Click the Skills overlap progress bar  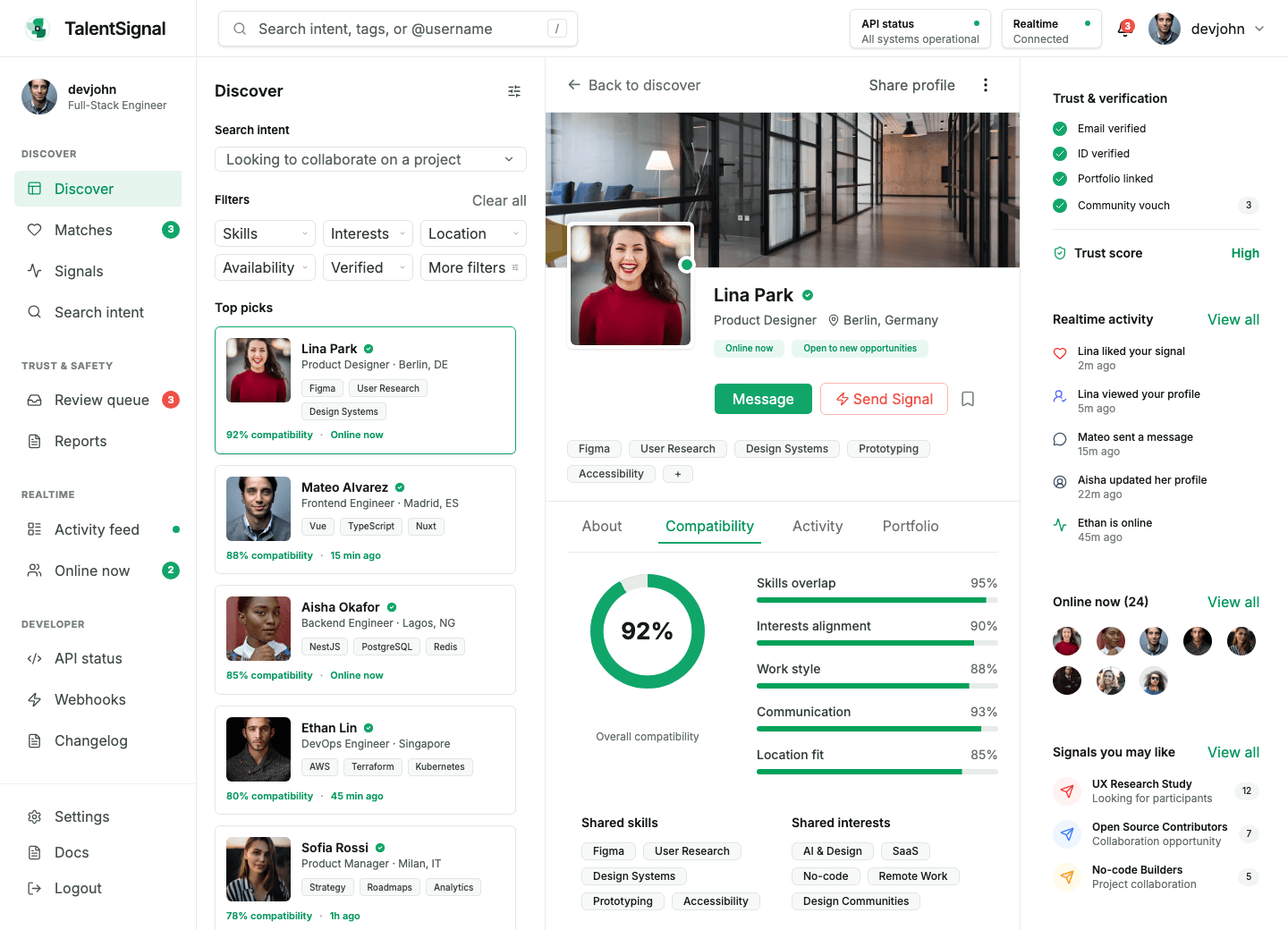(877, 600)
